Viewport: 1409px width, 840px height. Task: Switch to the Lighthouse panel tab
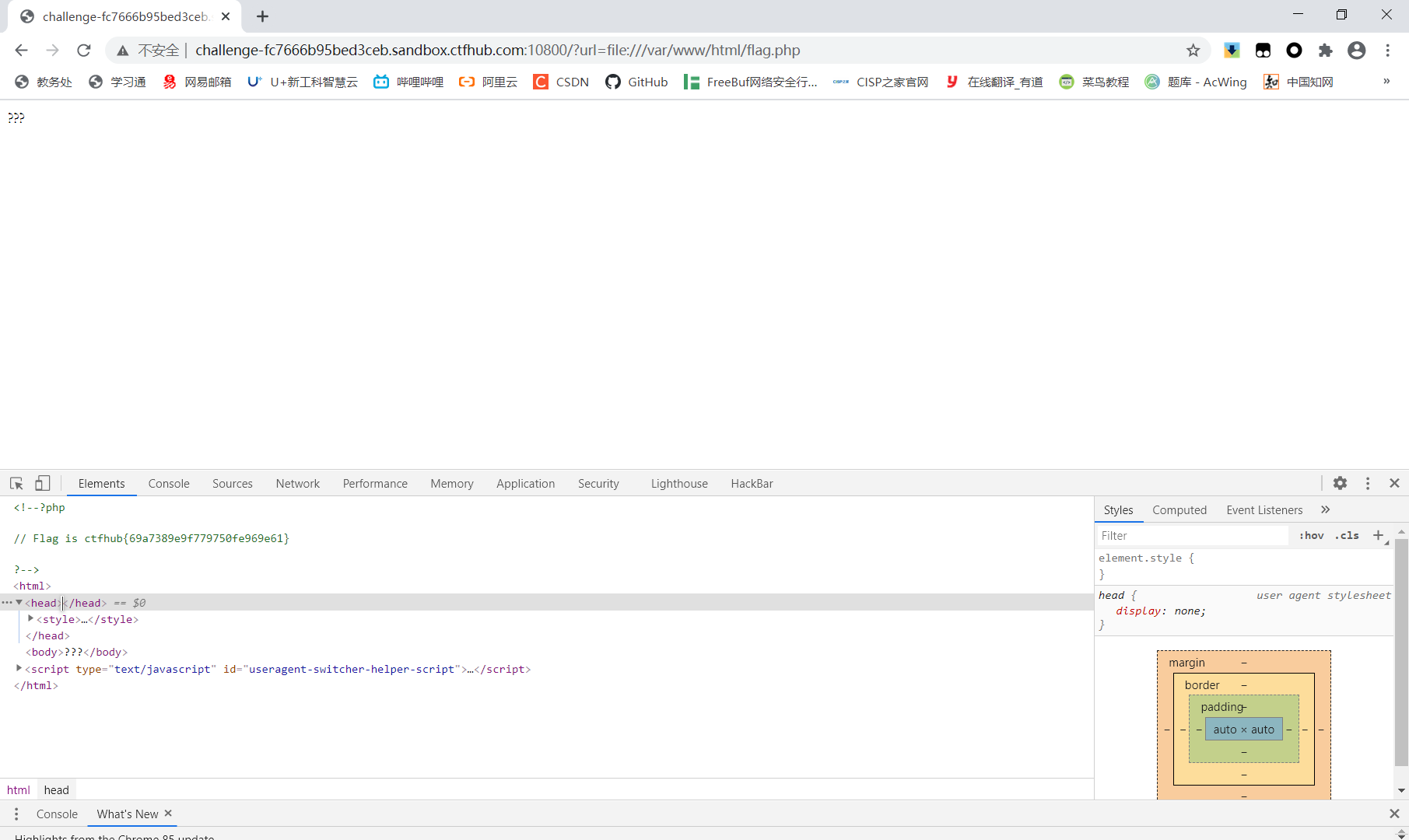click(x=679, y=483)
